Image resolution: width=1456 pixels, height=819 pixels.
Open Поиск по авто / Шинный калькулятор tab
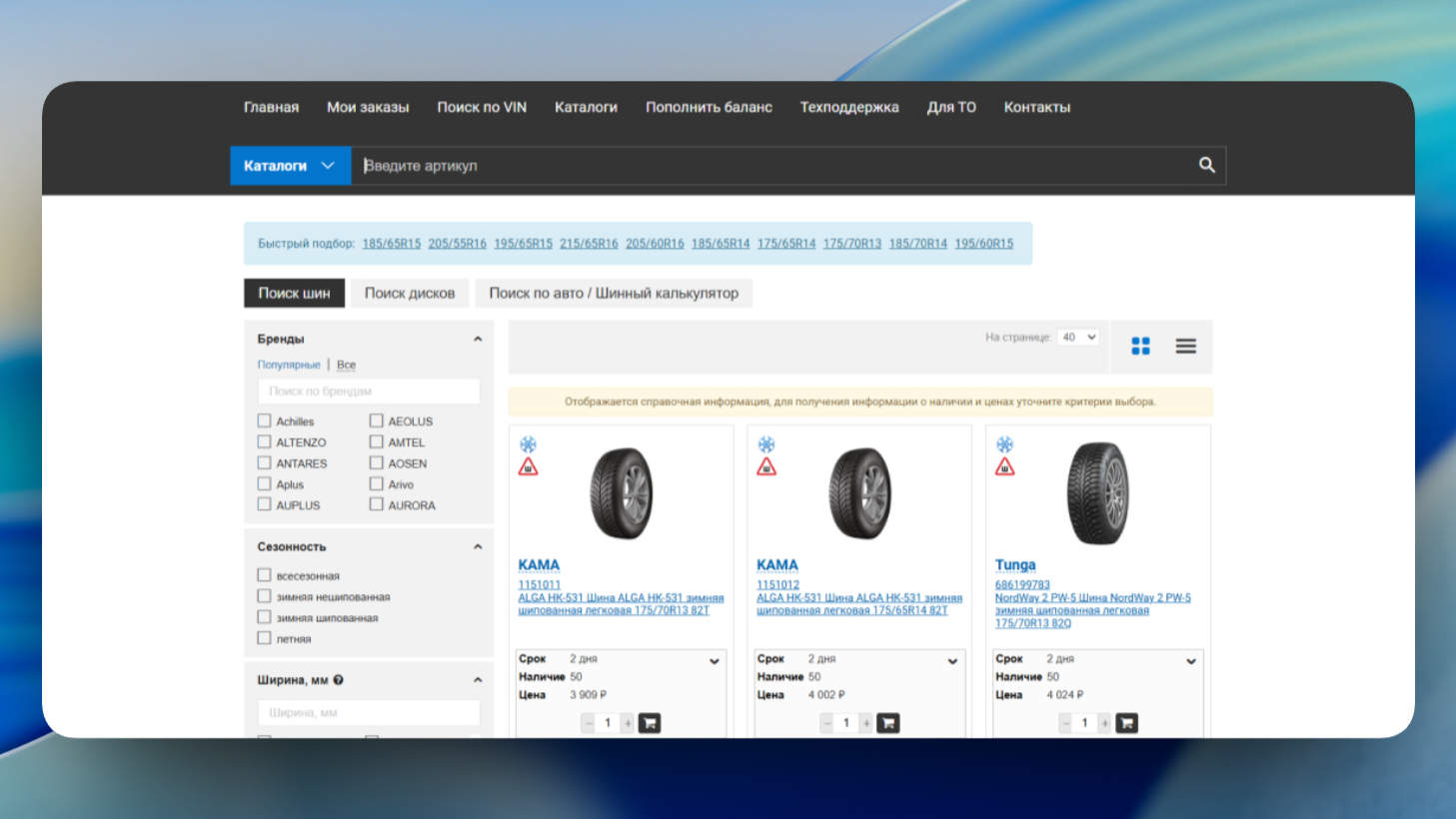pos(614,294)
